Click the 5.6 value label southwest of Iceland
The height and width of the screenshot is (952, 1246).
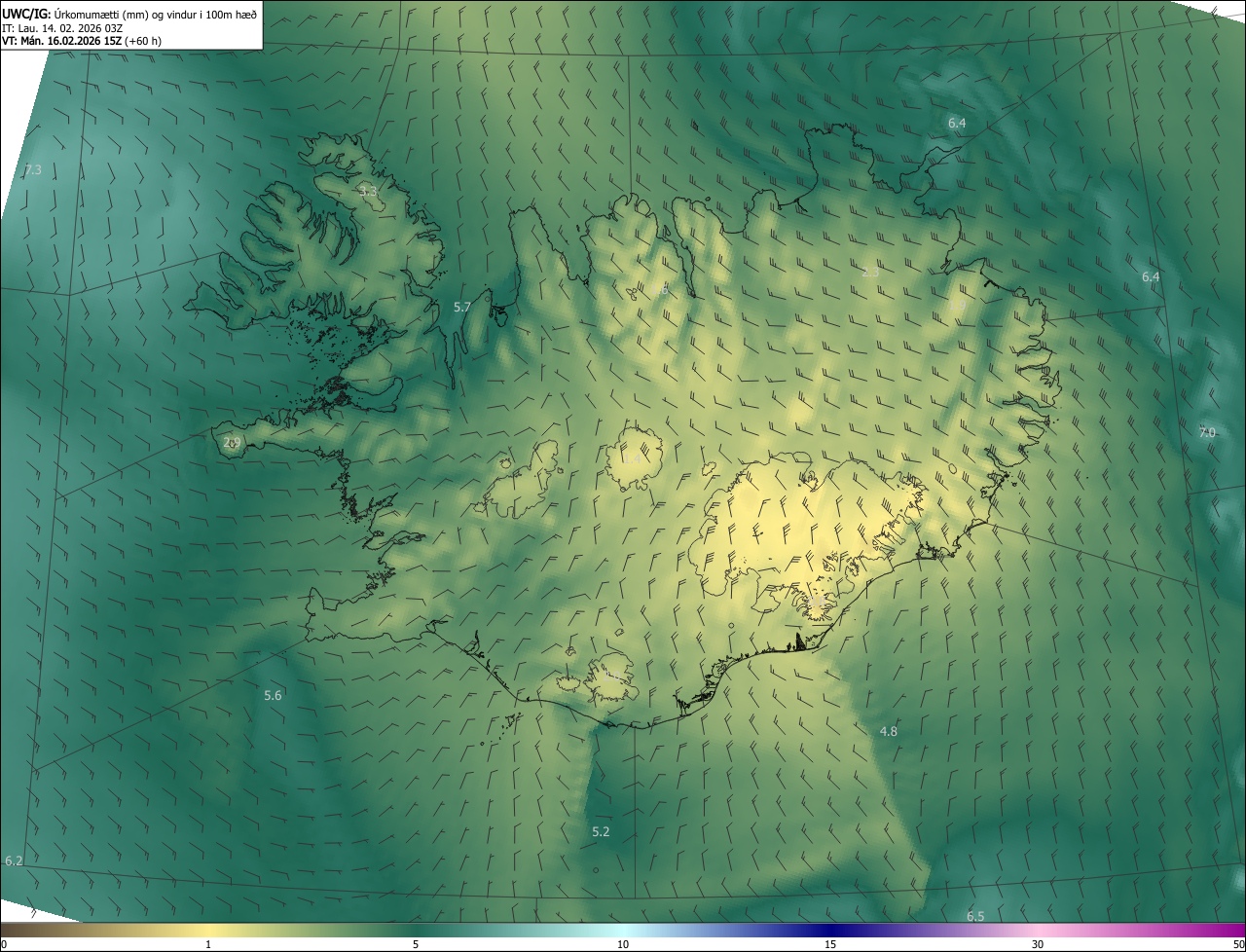coord(273,695)
